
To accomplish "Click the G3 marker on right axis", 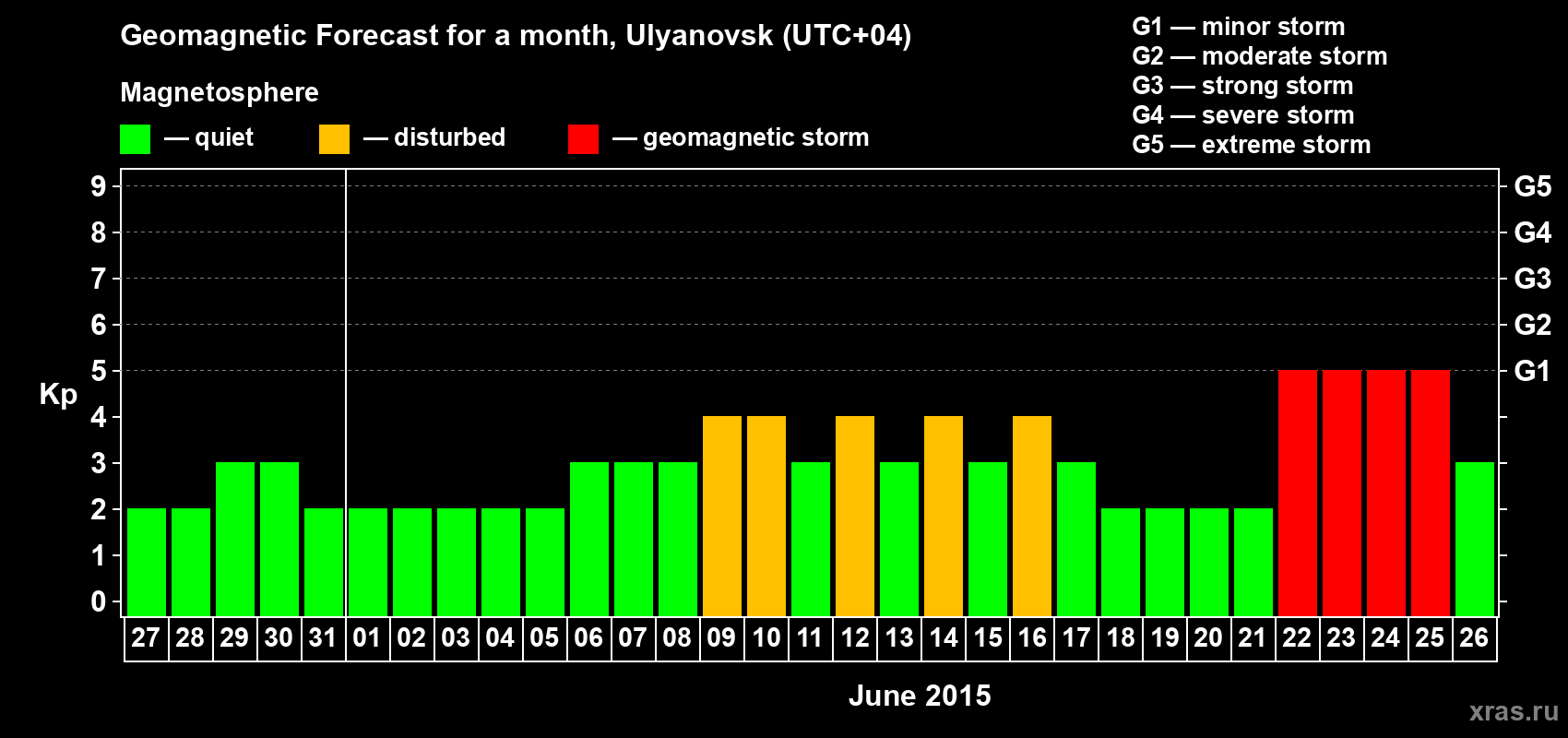I will [x=1532, y=280].
